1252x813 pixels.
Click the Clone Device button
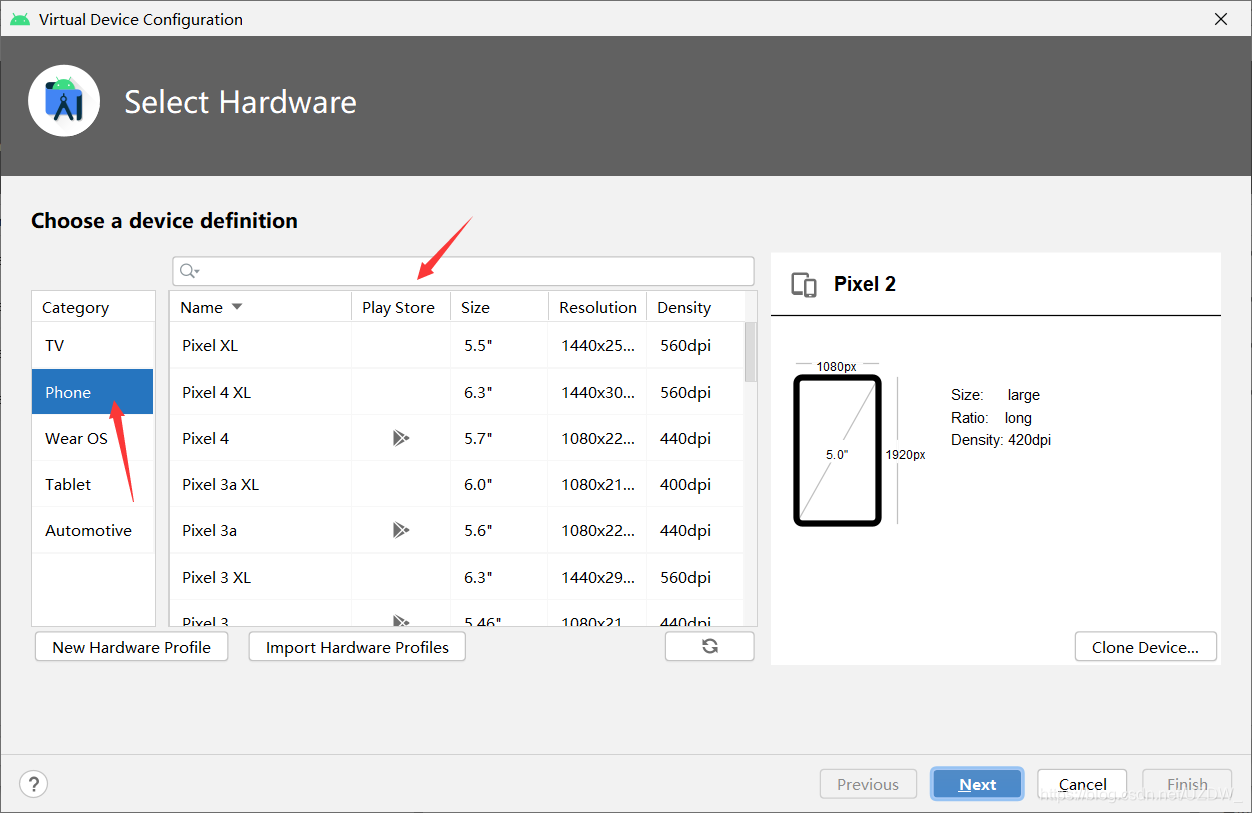pyautogui.click(x=1145, y=647)
